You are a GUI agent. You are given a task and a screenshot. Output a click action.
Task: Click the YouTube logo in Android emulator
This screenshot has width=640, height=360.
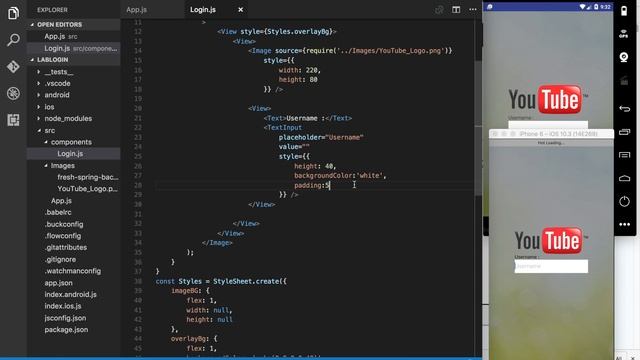pyautogui.click(x=548, y=99)
